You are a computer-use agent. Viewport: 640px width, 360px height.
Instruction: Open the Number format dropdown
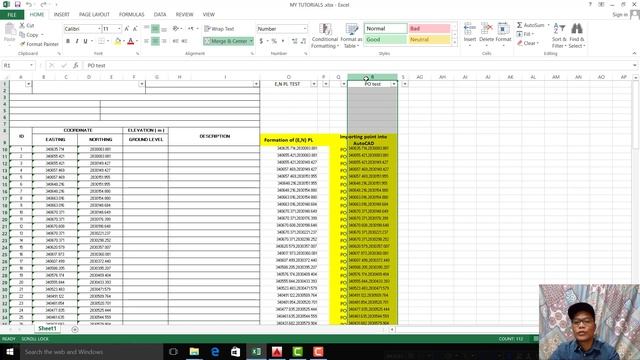pos(305,29)
